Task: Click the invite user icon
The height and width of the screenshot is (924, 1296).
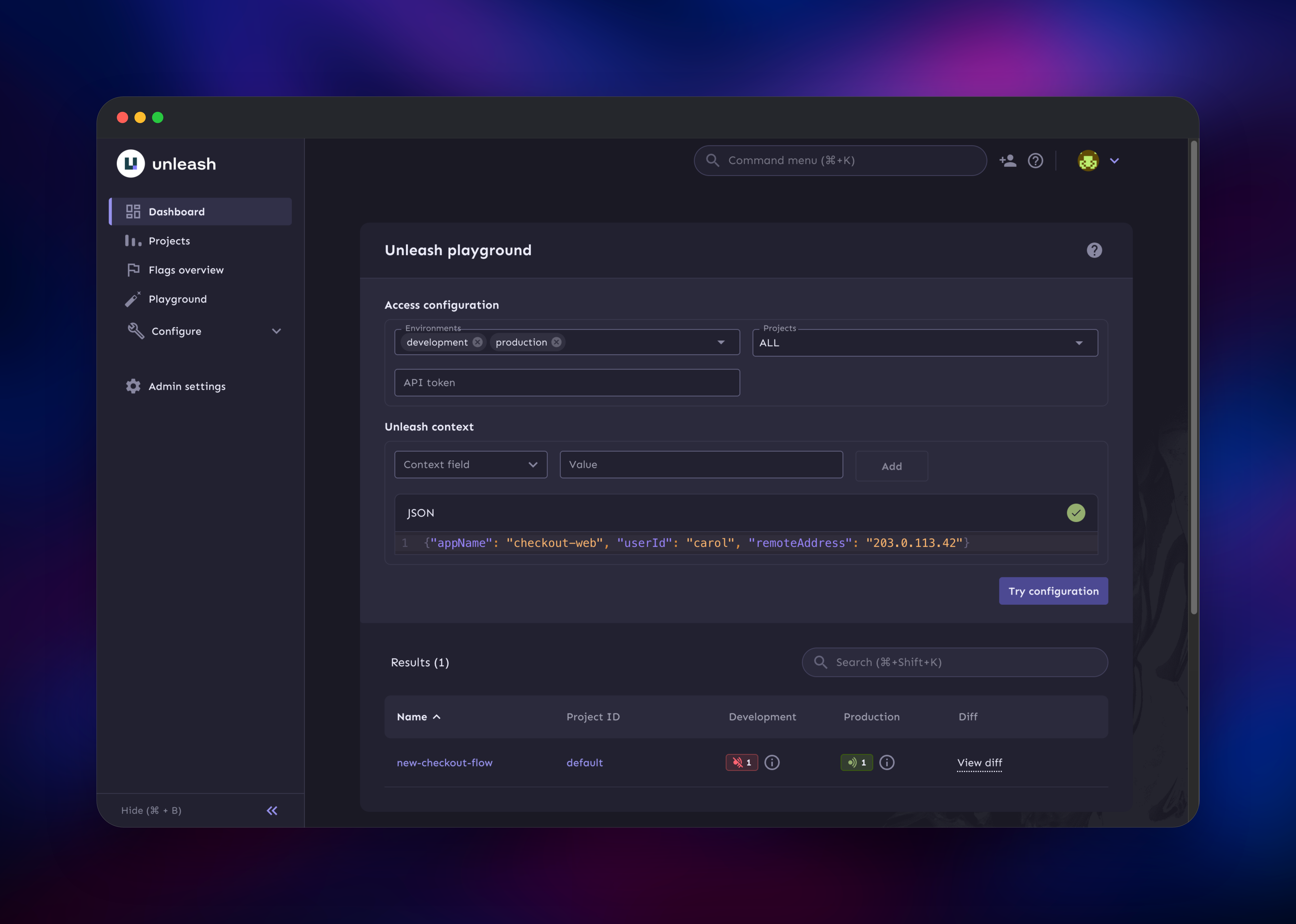Action: 1008,160
